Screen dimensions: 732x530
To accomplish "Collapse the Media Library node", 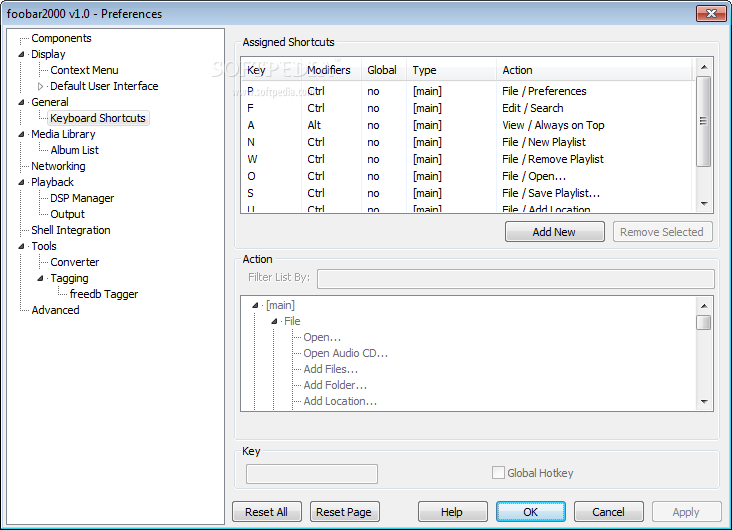I will [x=21, y=134].
